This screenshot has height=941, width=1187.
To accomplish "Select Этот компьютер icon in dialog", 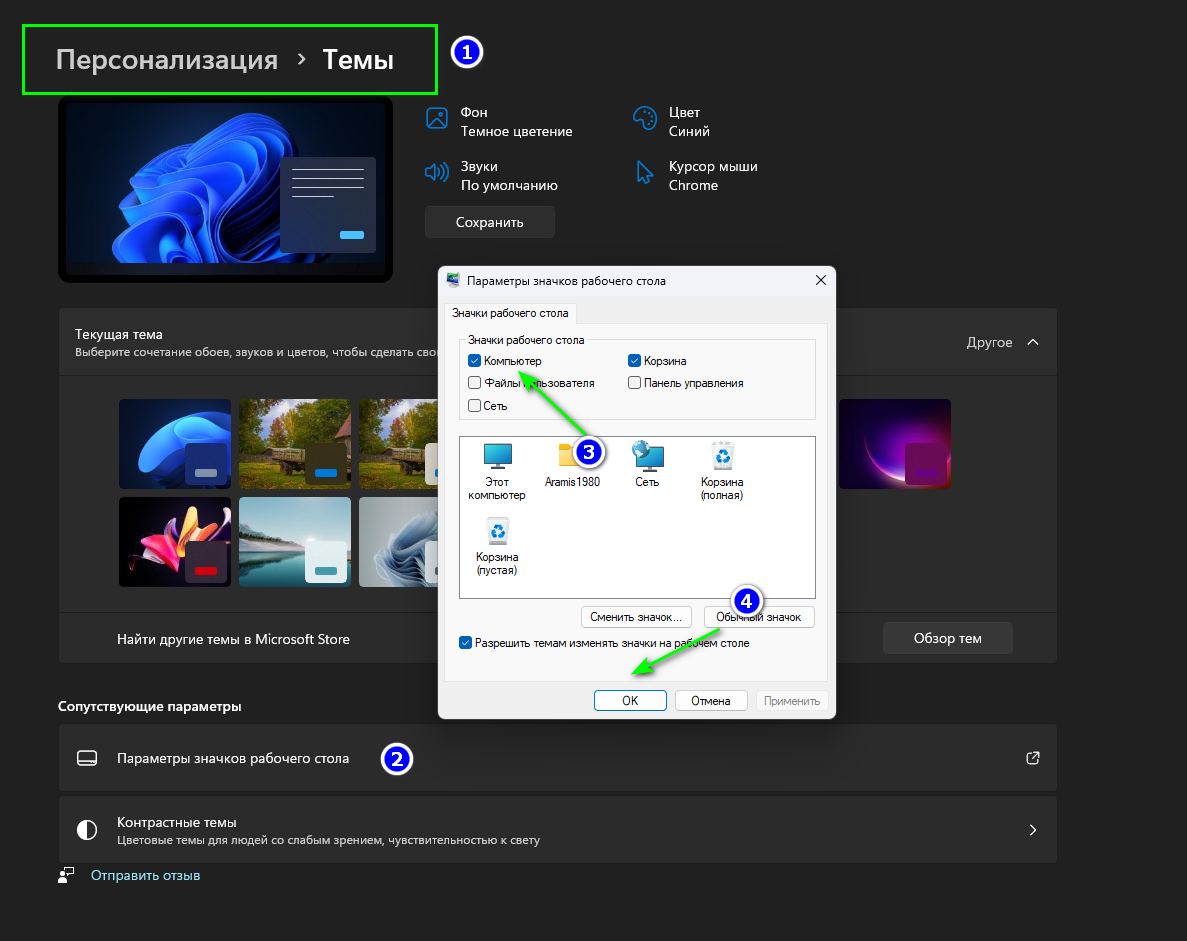I will pos(497,471).
